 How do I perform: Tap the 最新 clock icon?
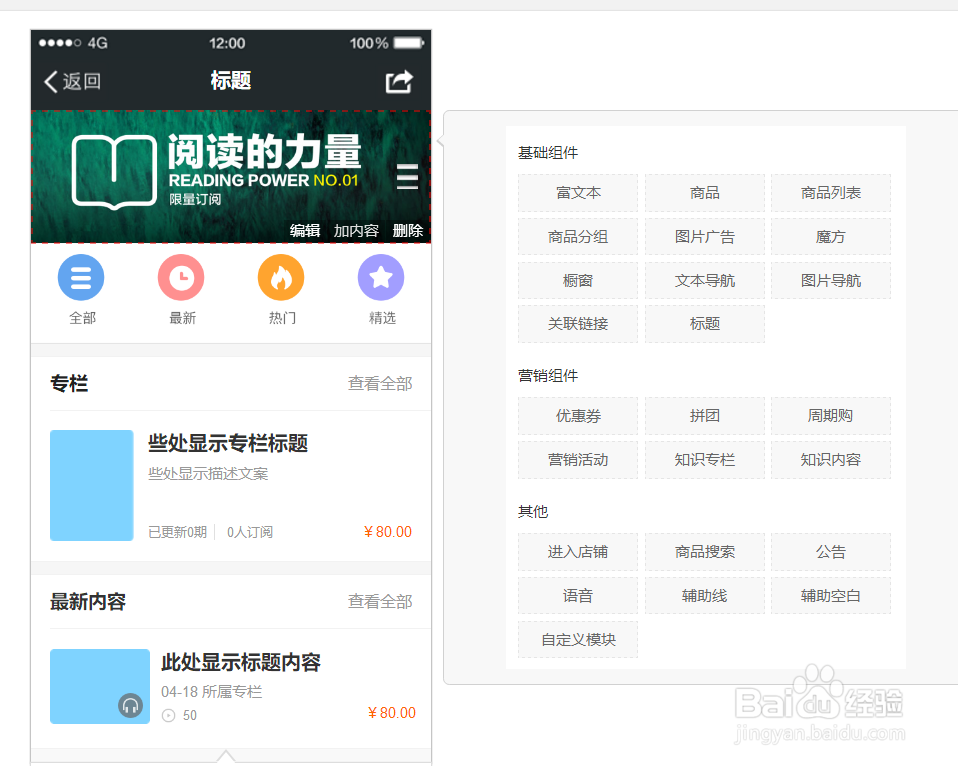click(x=181, y=278)
